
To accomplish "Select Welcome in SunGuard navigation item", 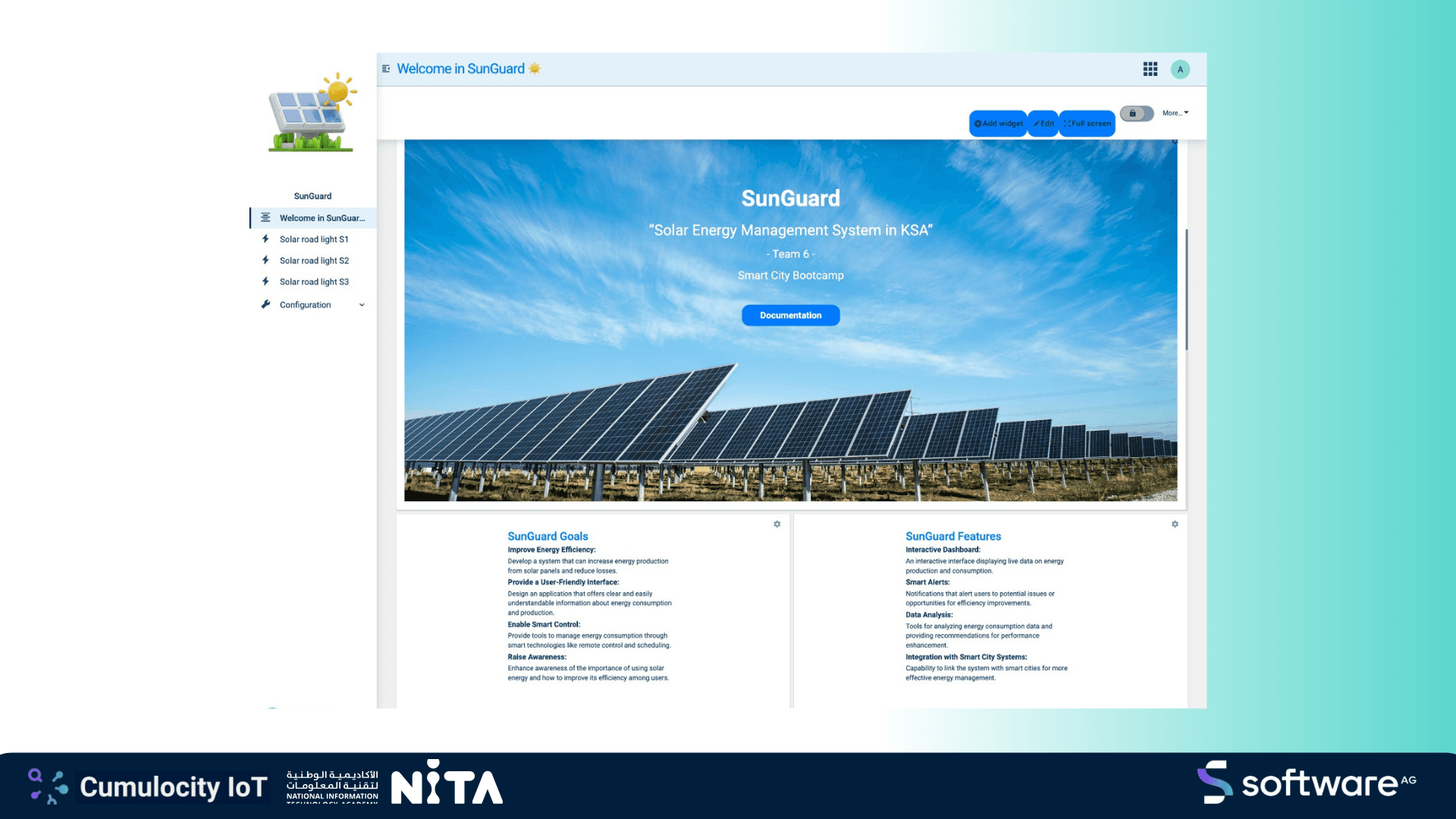I will (313, 218).
